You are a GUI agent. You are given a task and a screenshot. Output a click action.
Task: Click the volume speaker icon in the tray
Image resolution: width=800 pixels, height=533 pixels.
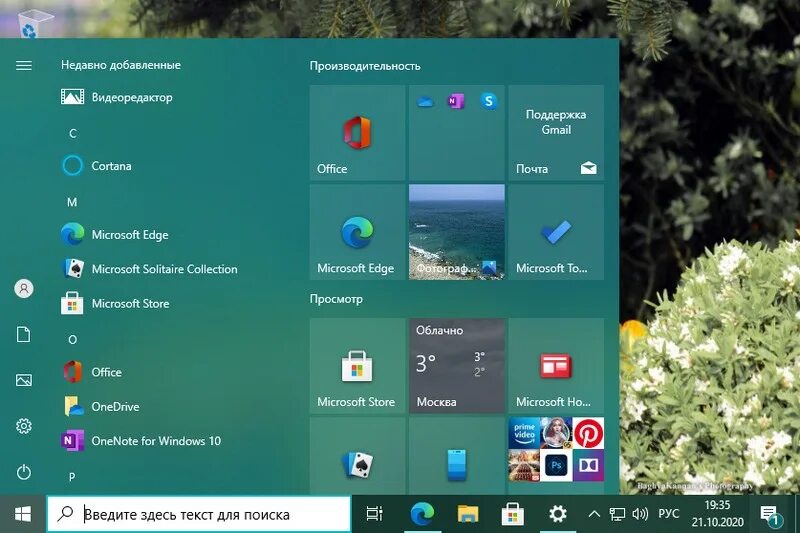(x=640, y=514)
